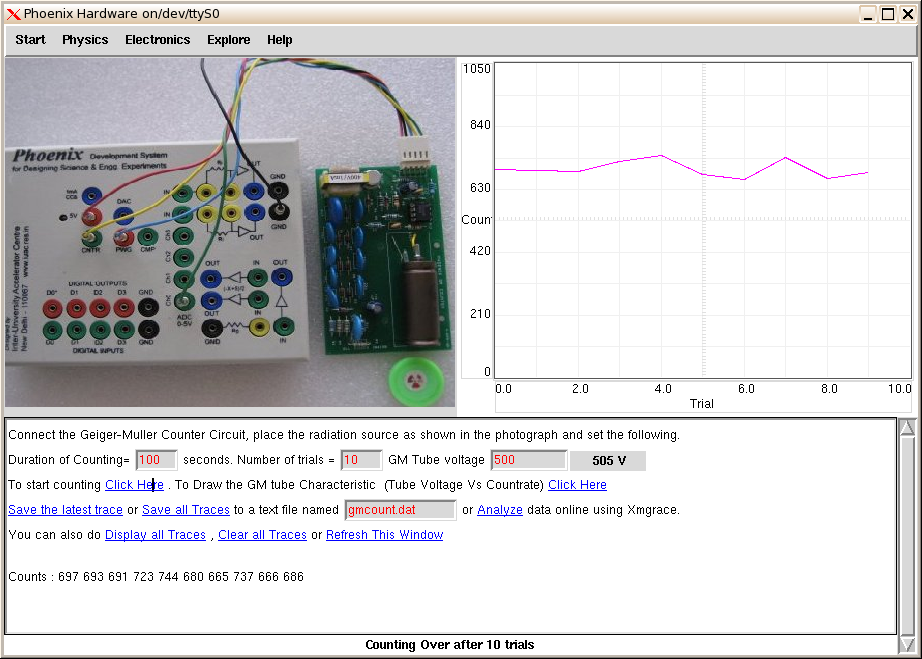Open Analyze link for Xmgrace
The image size is (922, 659).
(500, 510)
